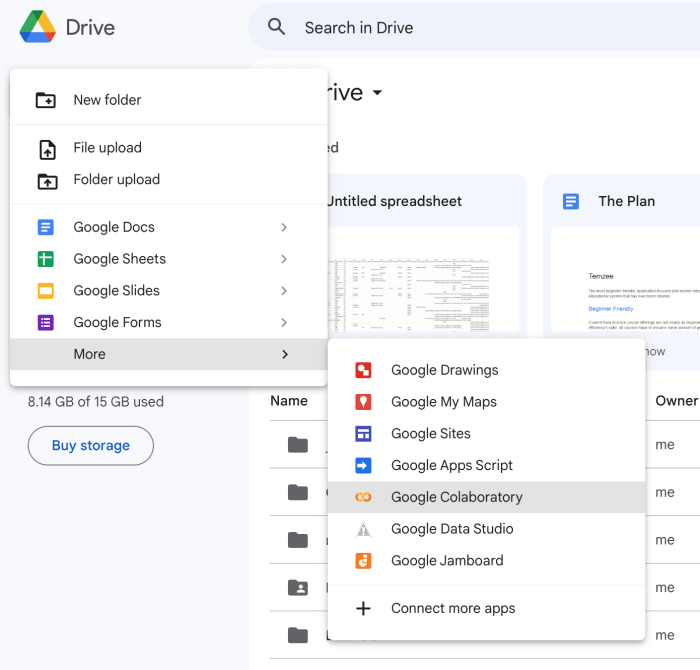This screenshot has width=700, height=670.
Task: Click the orange Google Jamboard icon
Action: [x=363, y=561]
